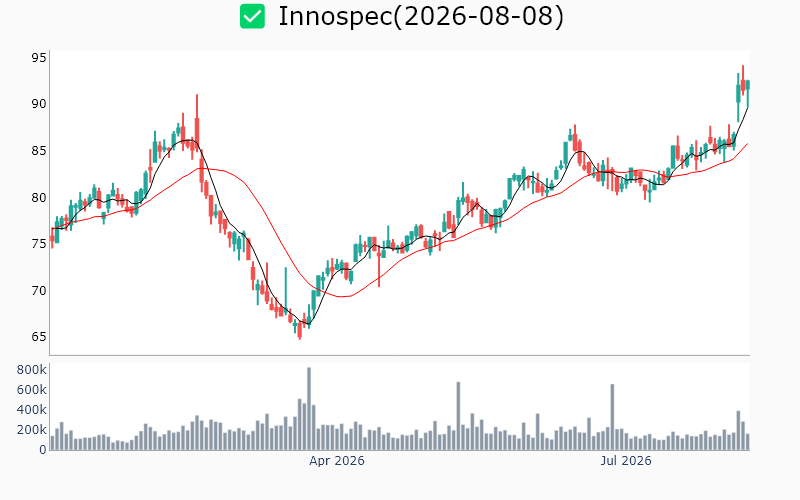The image size is (800, 500).
Task: Click the lowest red candlestick near 65
Action: (299, 331)
